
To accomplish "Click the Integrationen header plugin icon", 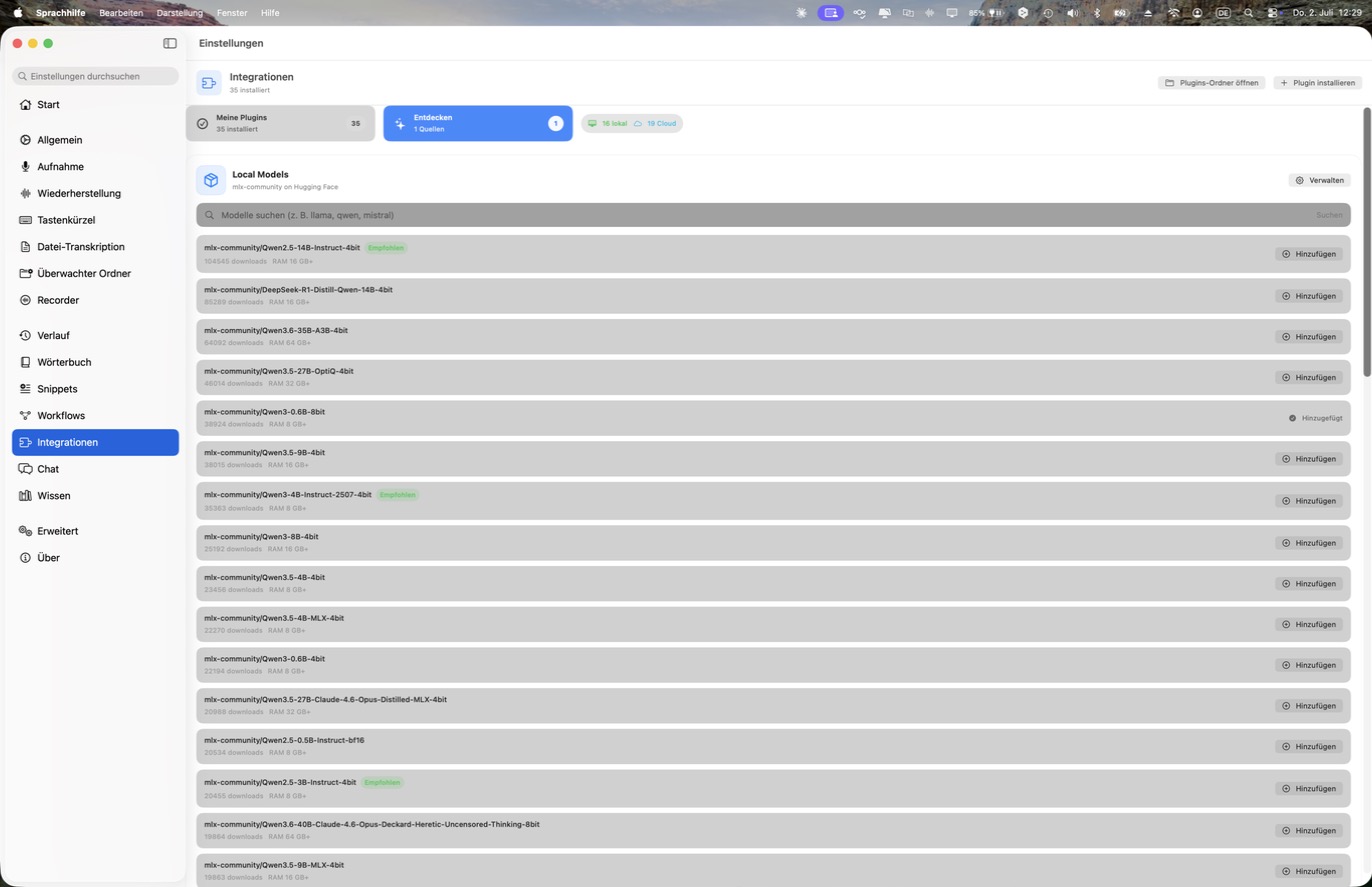I will [209, 83].
